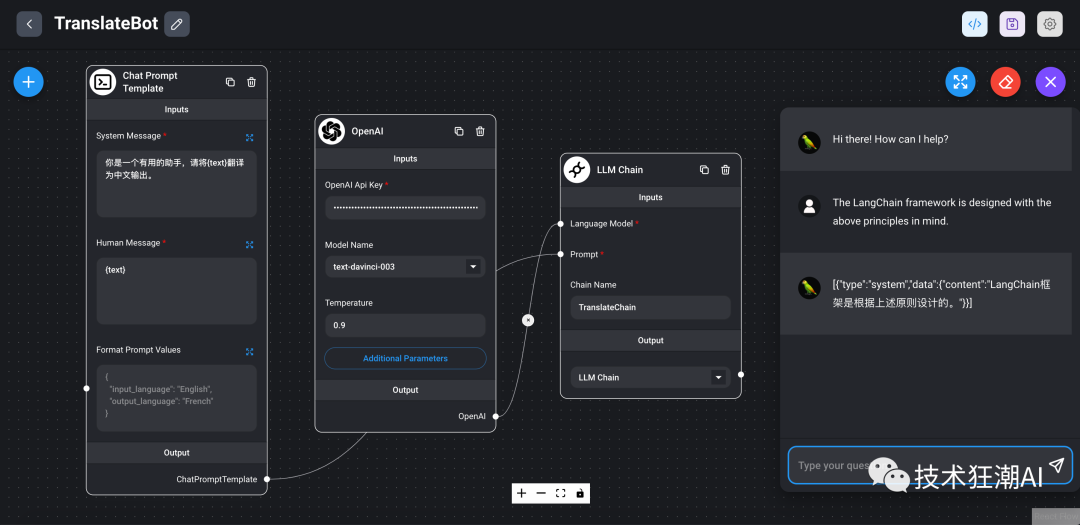Click the Human Message text area with {text}
This screenshot has height=525, width=1080.
click(176, 291)
